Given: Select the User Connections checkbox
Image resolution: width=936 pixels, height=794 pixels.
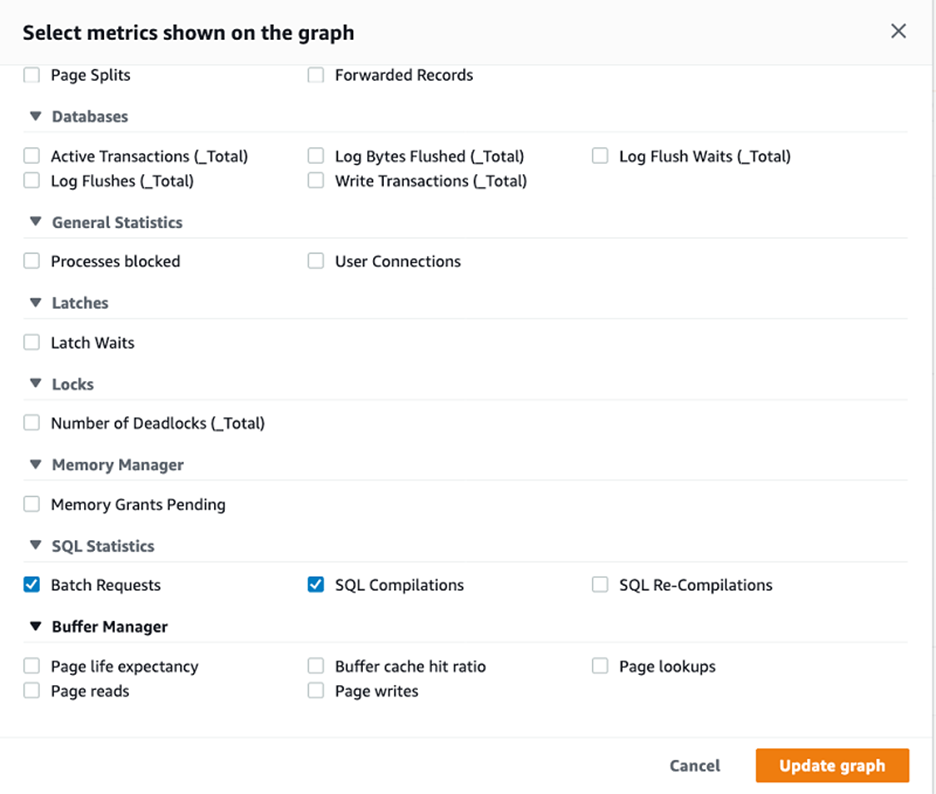Looking at the screenshot, I should click(x=316, y=261).
